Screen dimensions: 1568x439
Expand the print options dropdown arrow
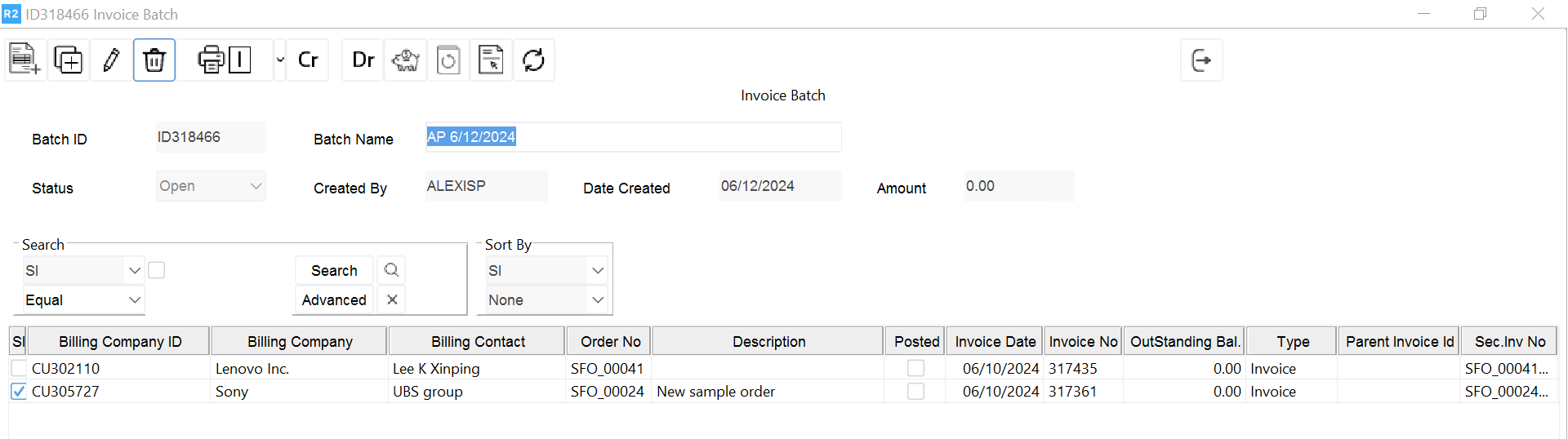(x=280, y=60)
